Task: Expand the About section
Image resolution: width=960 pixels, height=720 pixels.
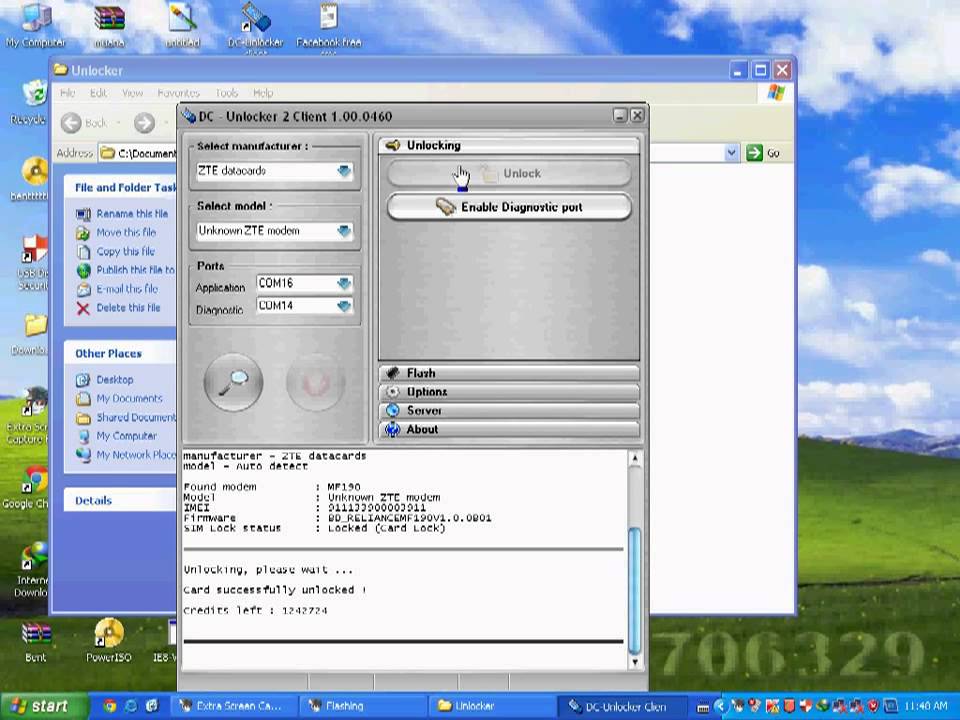Action: point(509,430)
